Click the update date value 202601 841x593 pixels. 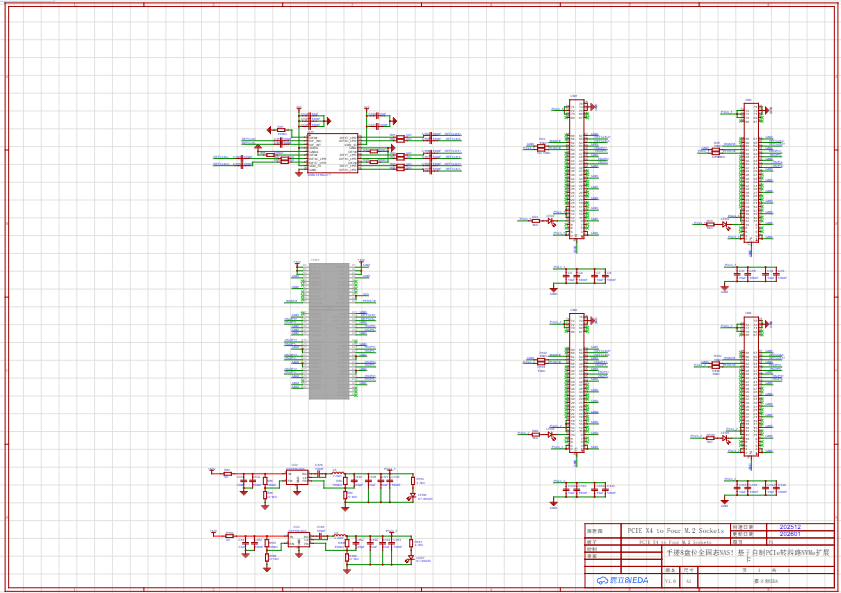coord(790,535)
